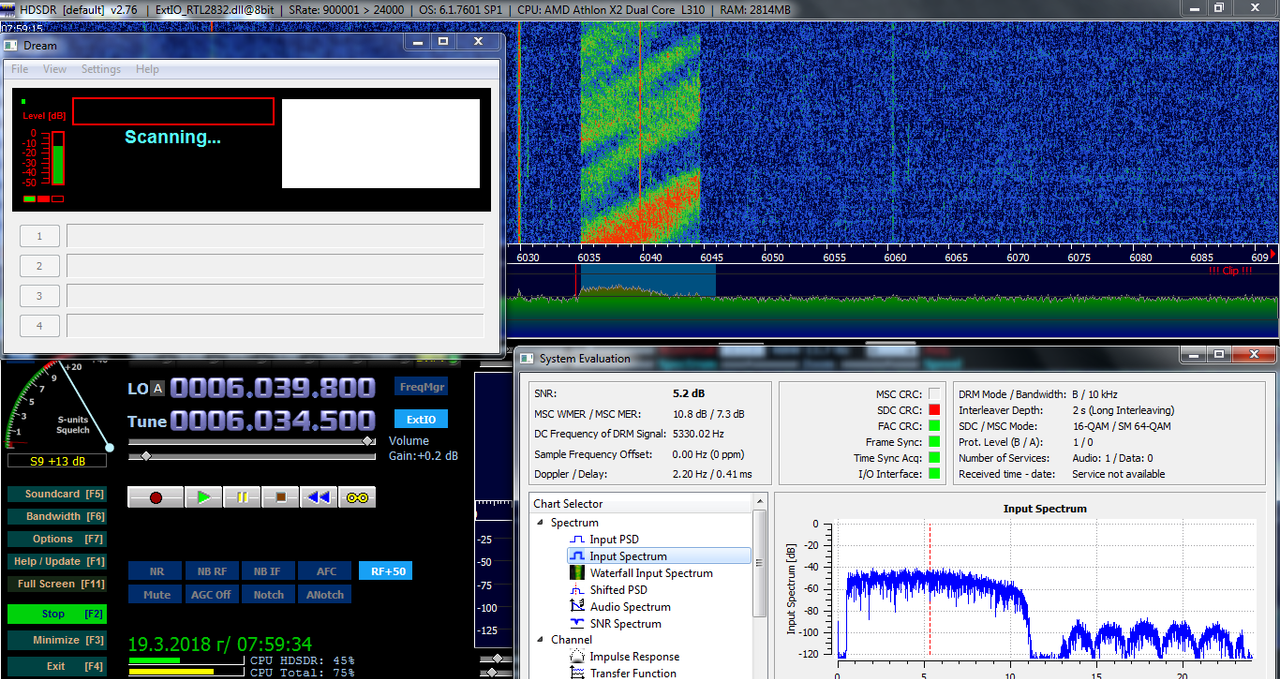Select the Waterfall Input Spectrum chart icon
This screenshot has width=1280, height=679.
tap(577, 573)
